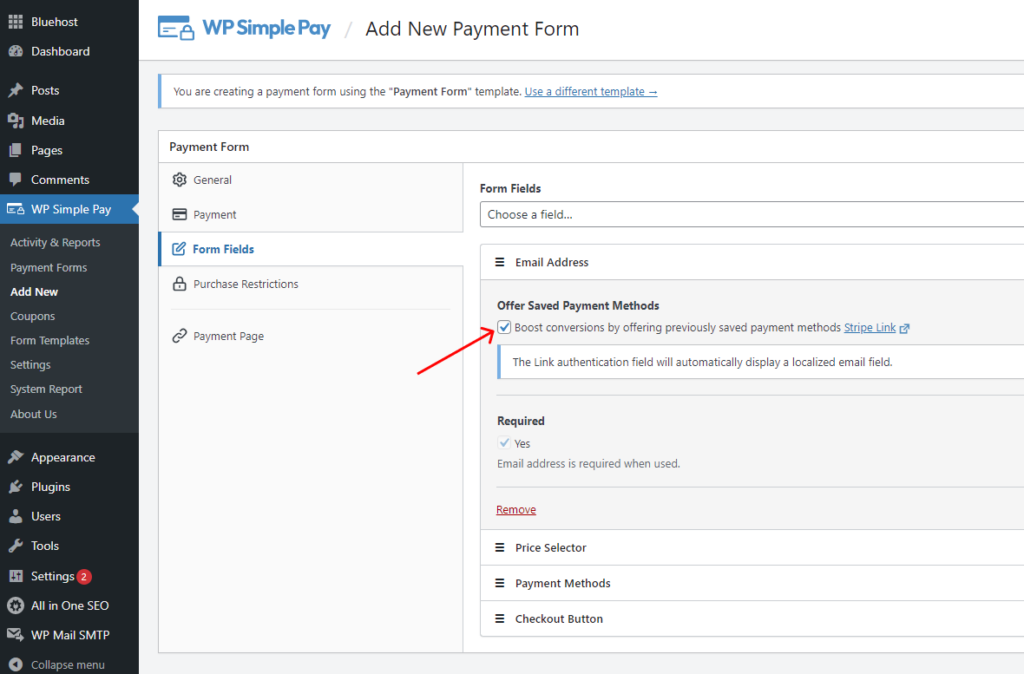The width and height of the screenshot is (1024, 674).
Task: Collapse the Email Address field header
Action: click(551, 262)
